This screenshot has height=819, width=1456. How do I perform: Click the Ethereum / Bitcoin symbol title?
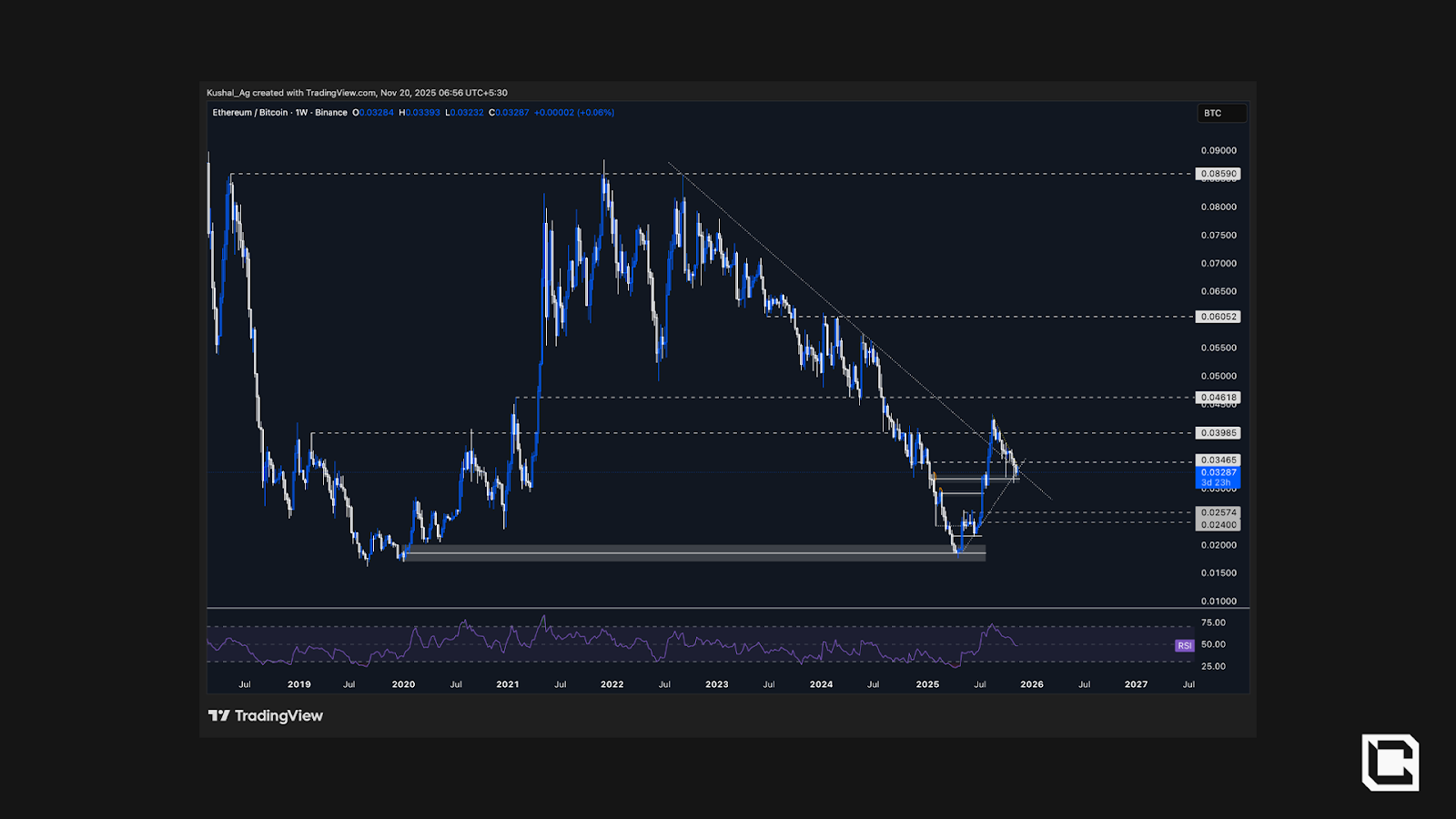(x=250, y=113)
